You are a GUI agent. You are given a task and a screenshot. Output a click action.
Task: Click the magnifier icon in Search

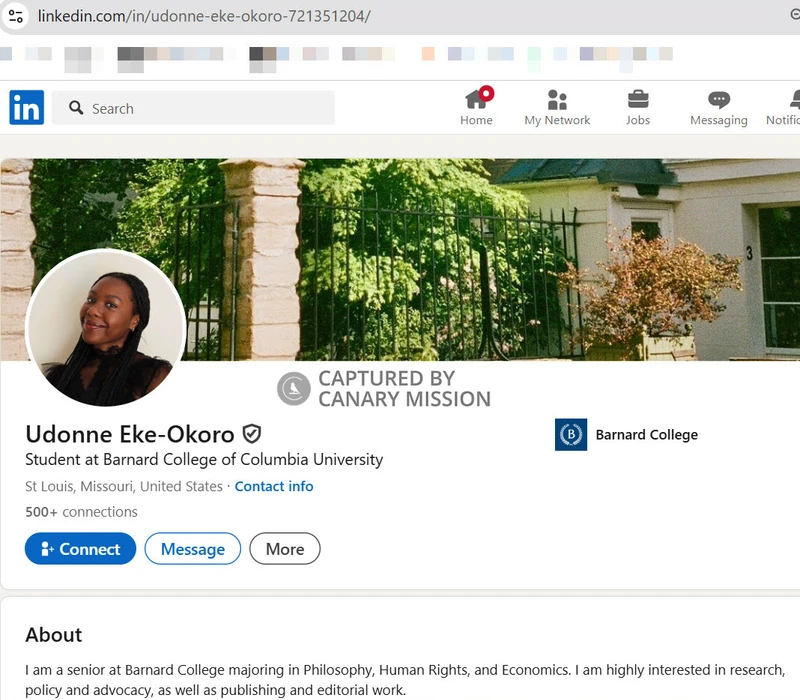point(76,108)
